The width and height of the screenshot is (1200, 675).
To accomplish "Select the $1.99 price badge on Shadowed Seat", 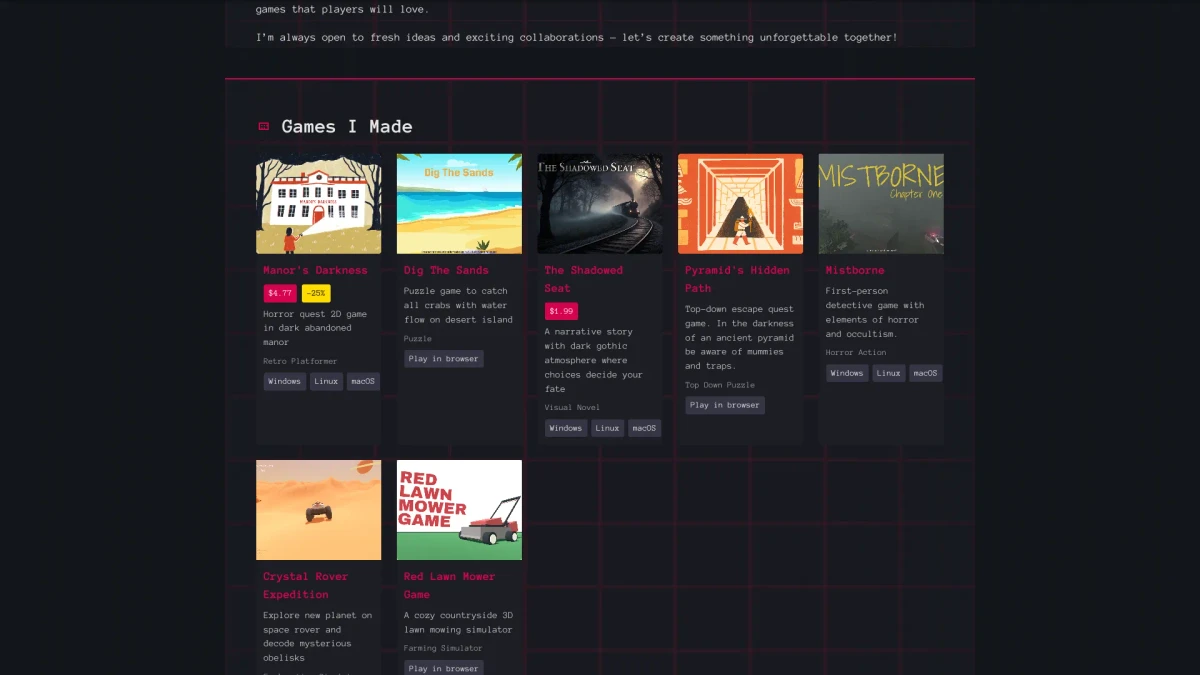I will 561,311.
